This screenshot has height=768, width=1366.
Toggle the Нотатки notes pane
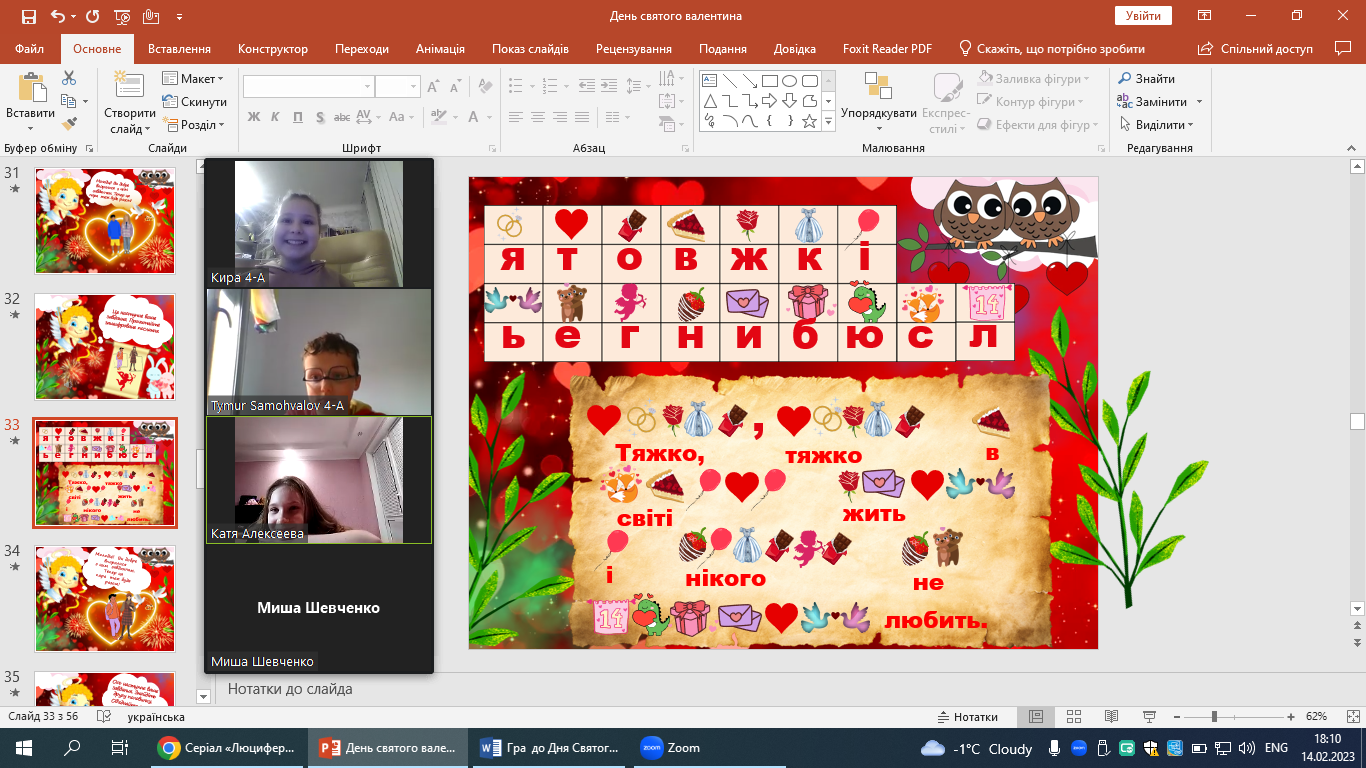pos(966,717)
